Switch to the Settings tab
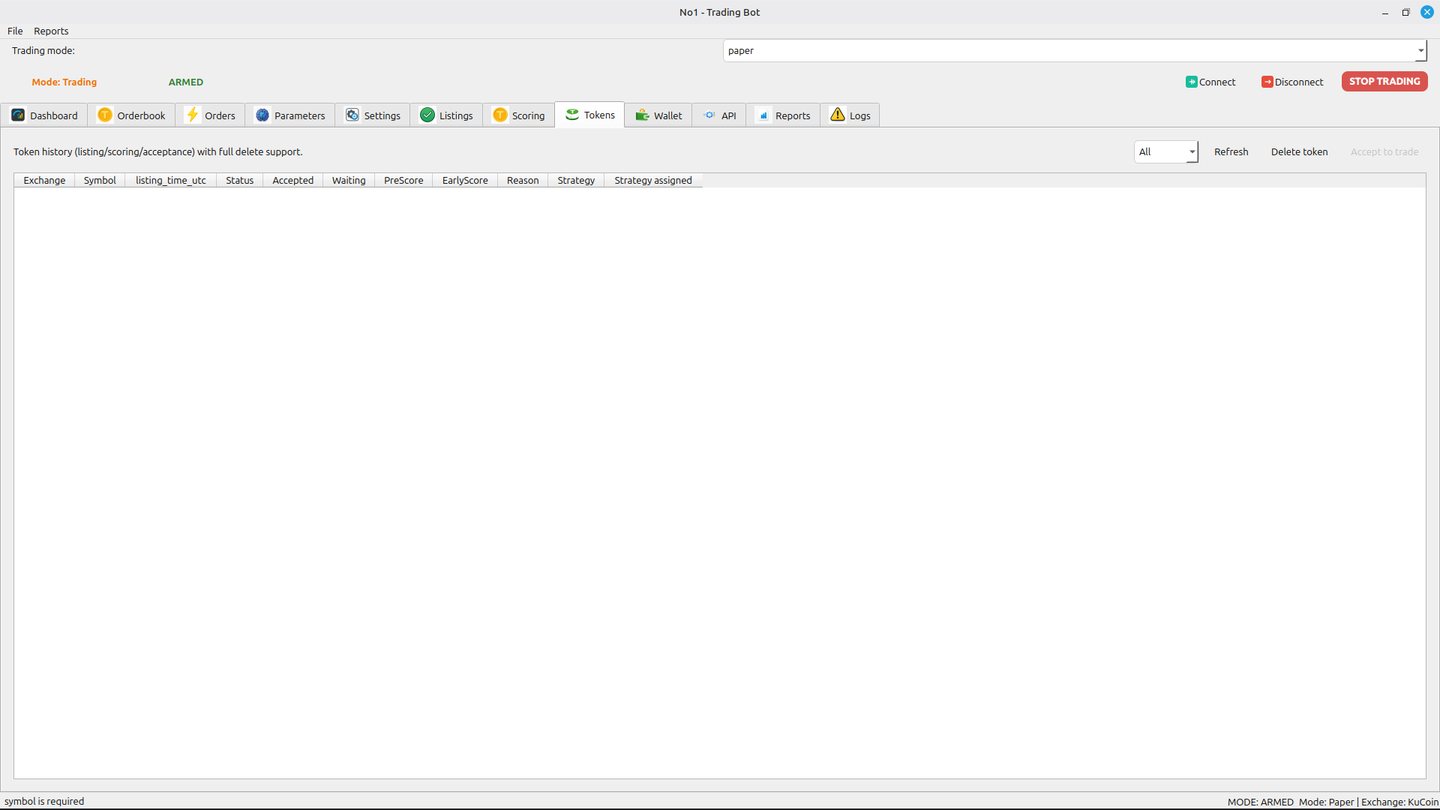This screenshot has height=810, width=1440. [372, 115]
